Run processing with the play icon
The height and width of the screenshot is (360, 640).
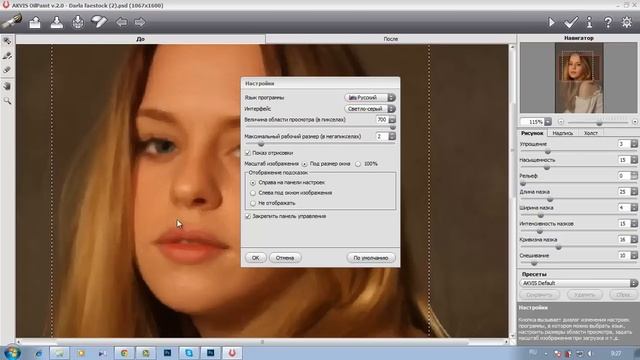[551, 22]
